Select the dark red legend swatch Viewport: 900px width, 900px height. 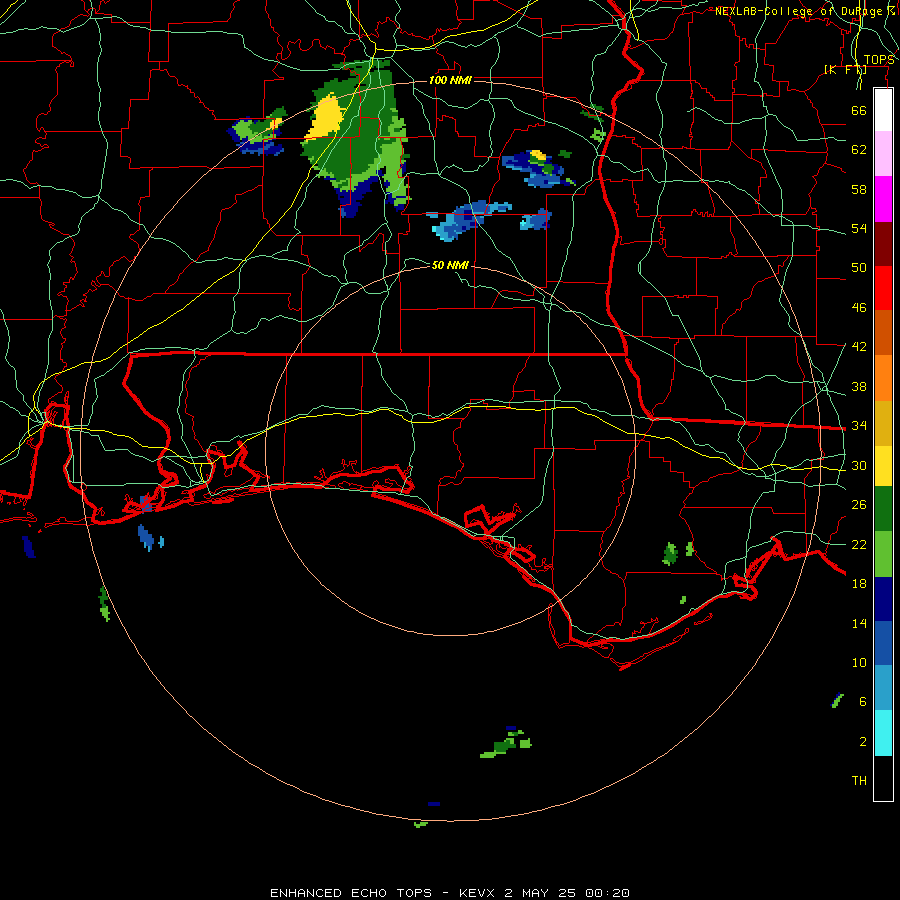(x=883, y=244)
